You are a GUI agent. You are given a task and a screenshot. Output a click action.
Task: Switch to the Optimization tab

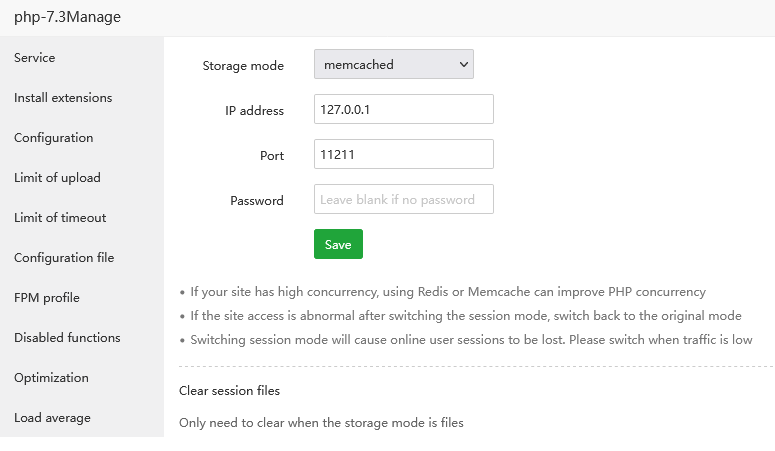51,378
